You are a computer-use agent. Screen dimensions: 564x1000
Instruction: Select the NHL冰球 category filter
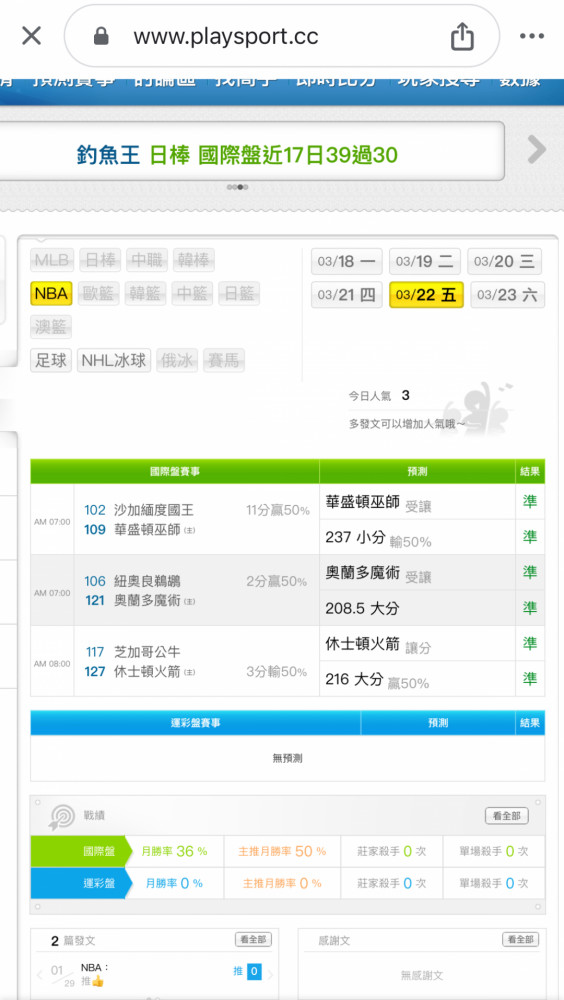[114, 360]
